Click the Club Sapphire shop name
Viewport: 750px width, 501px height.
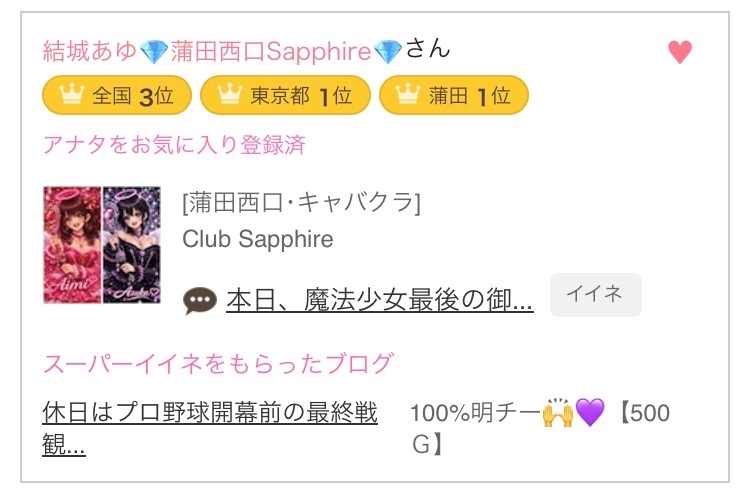[258, 240]
